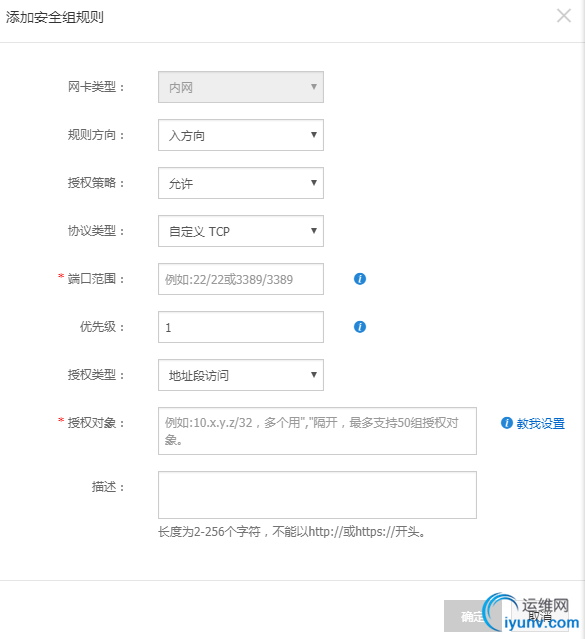Click the 长度为2-256个字符 hint text

(291, 532)
